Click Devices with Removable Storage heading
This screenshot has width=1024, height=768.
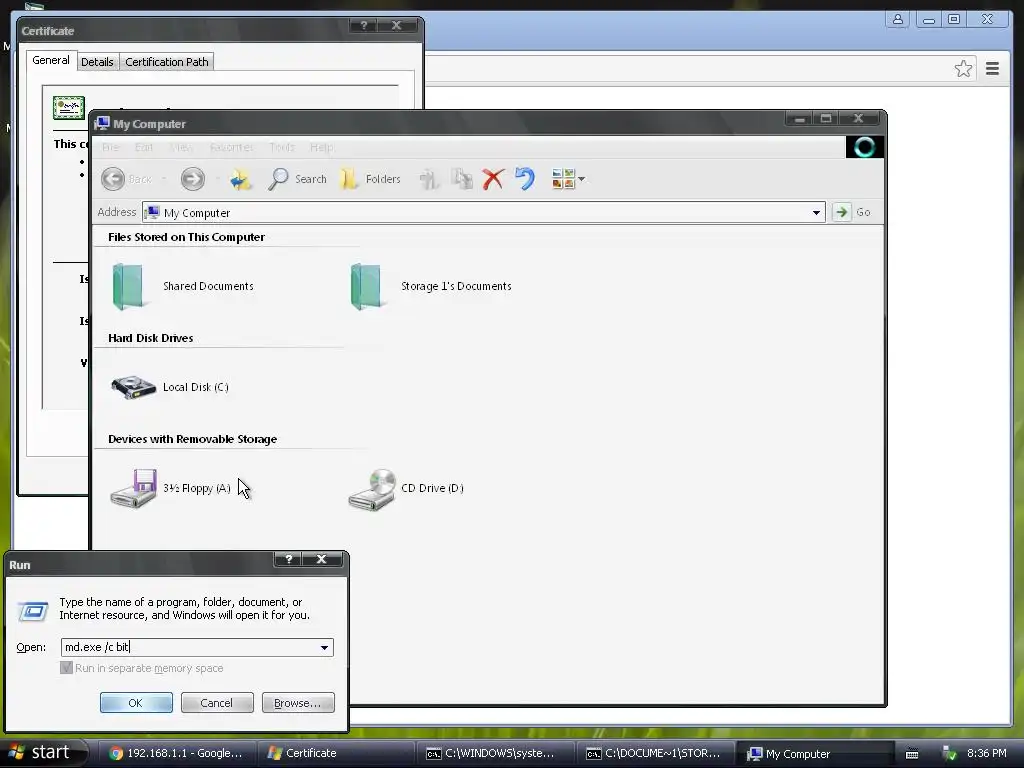(192, 440)
